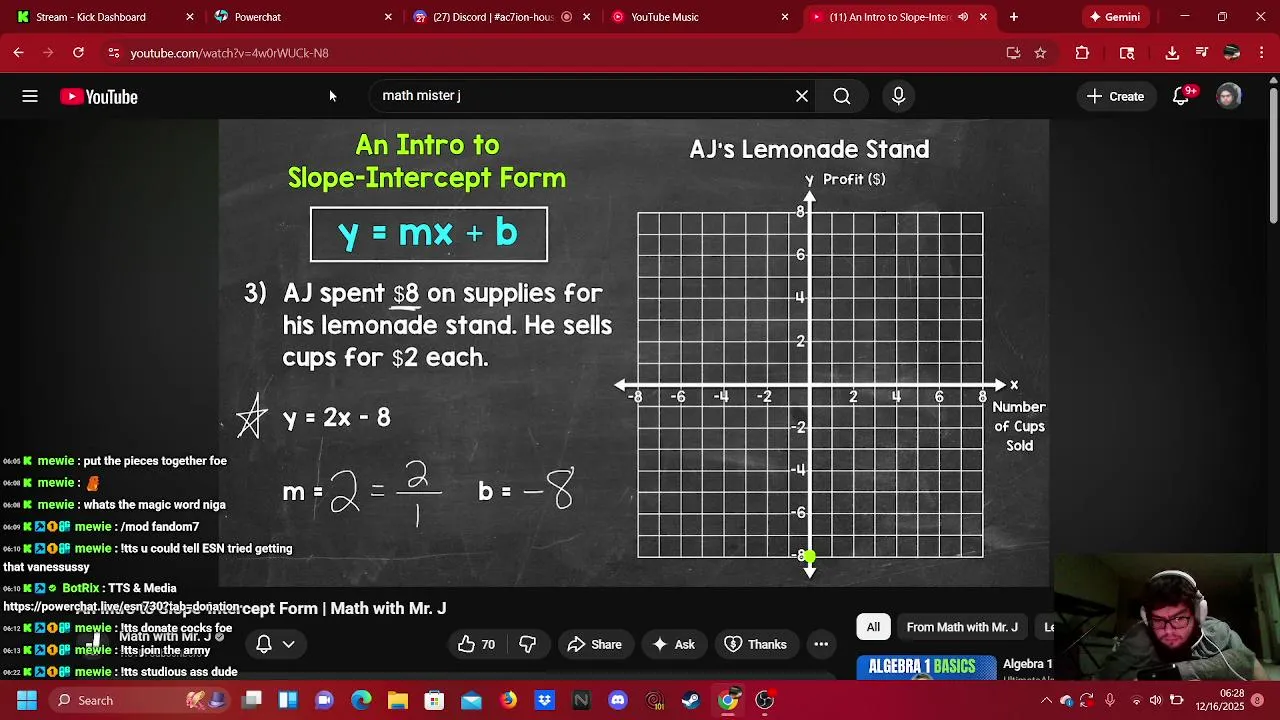The image size is (1280, 720).
Task: Select the All filter chip
Action: pyautogui.click(x=873, y=627)
